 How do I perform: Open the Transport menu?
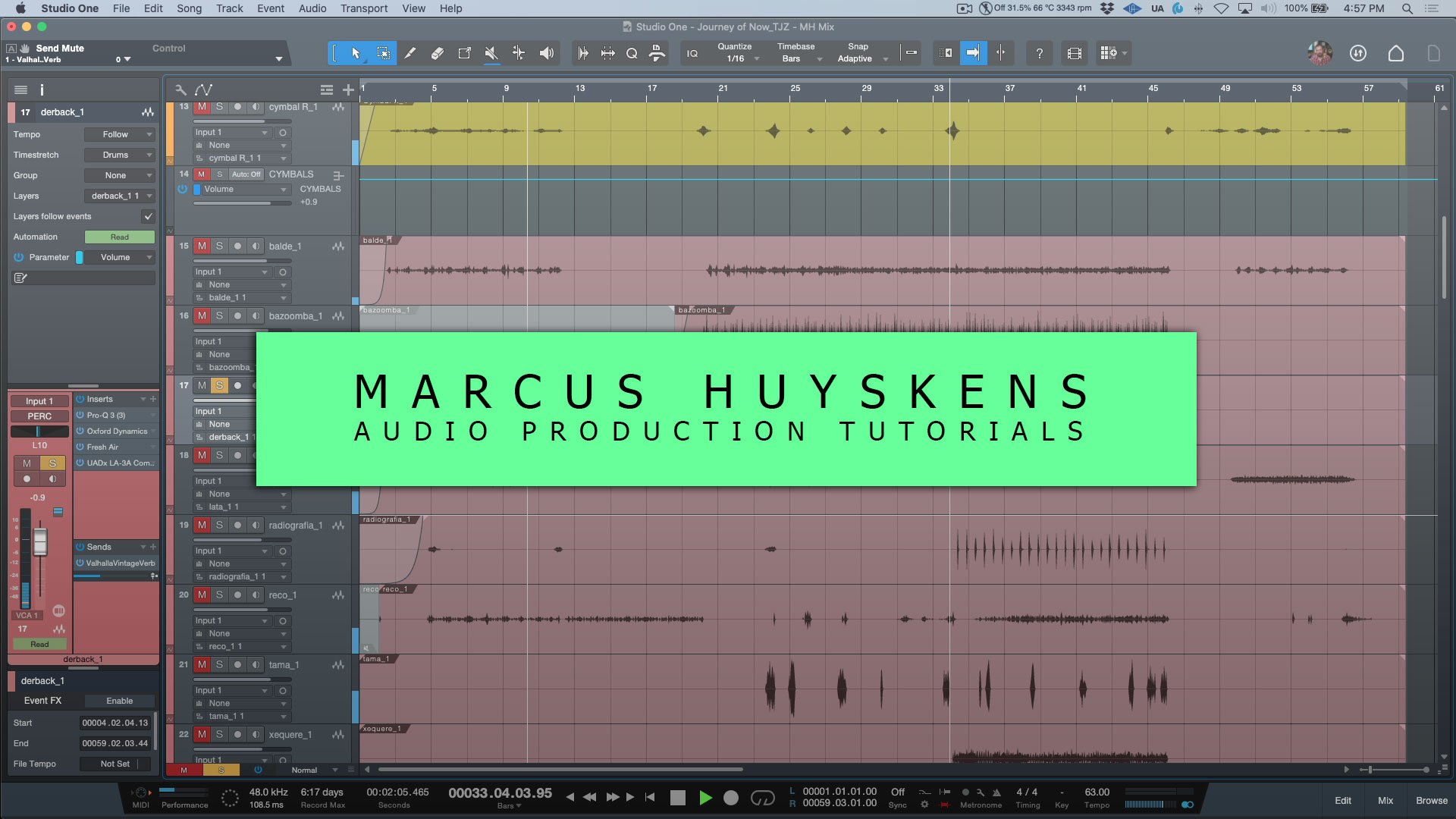[x=364, y=8]
